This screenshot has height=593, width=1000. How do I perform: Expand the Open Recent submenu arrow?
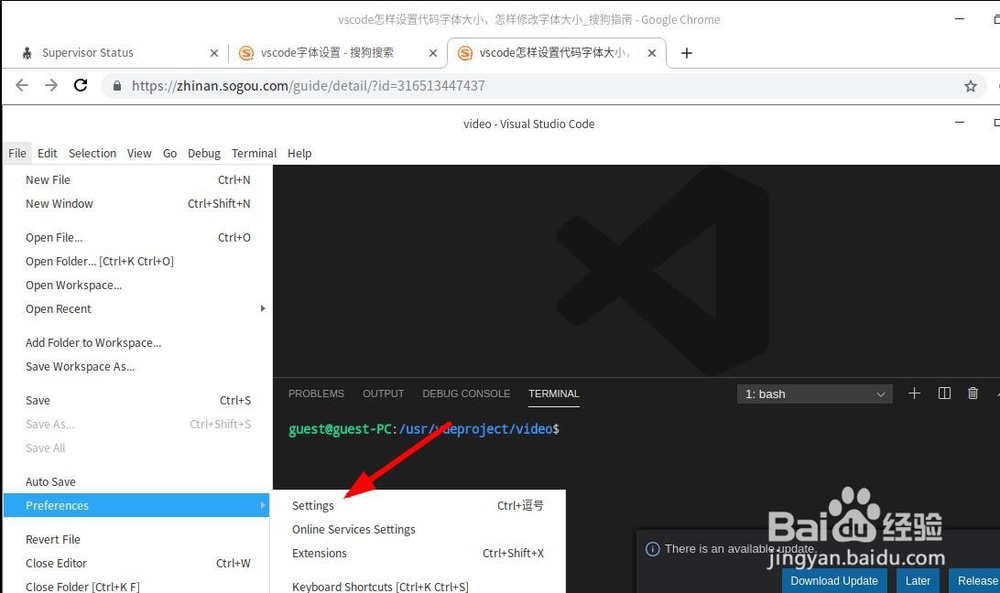263,309
